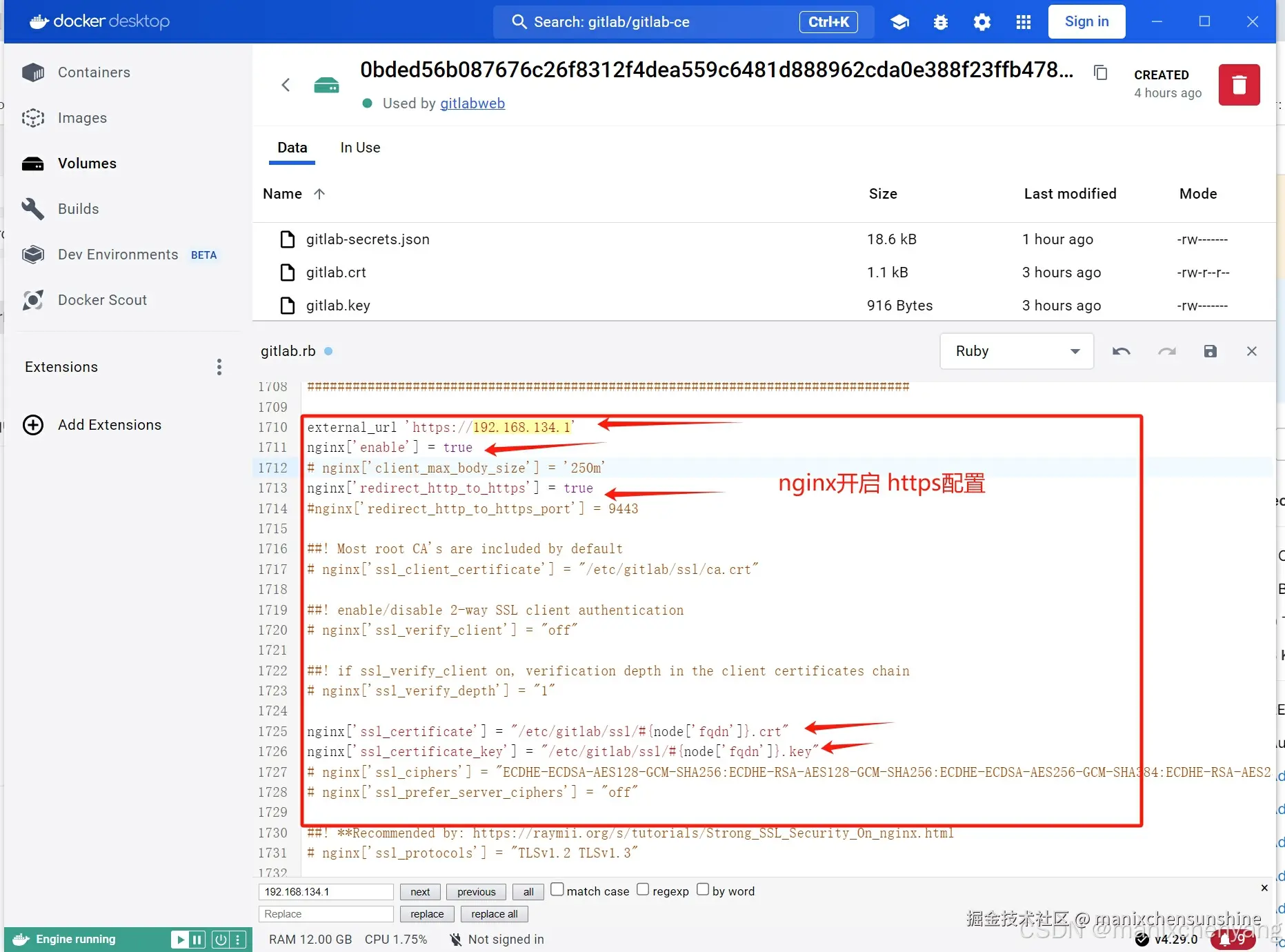This screenshot has width=1285, height=952.
Task: Select the gitlab.key file name
Action: click(338, 306)
